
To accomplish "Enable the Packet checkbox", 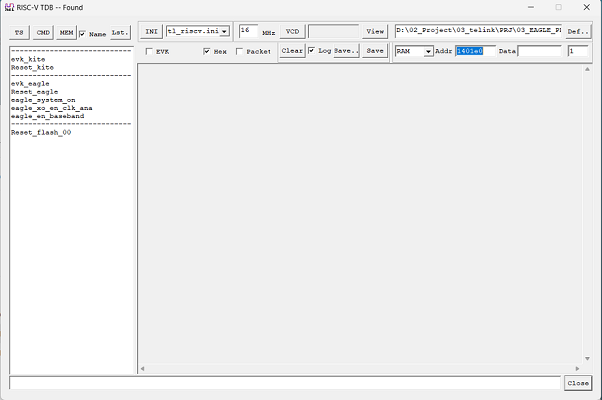I will pos(239,51).
